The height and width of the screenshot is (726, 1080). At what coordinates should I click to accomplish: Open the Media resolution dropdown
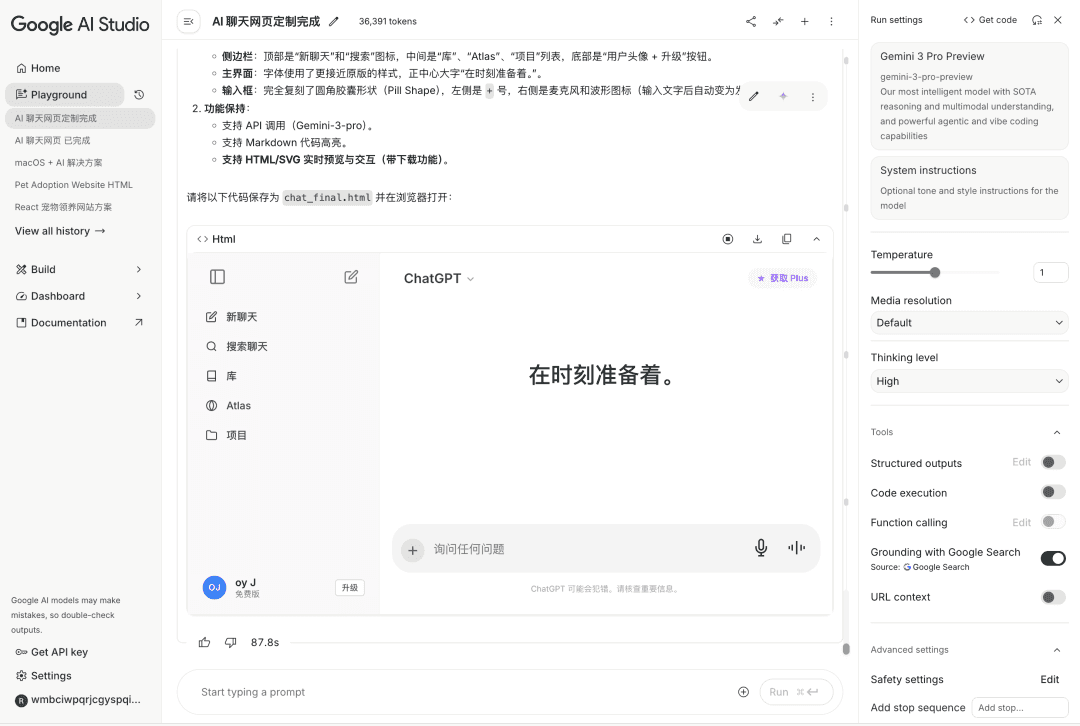click(x=968, y=323)
